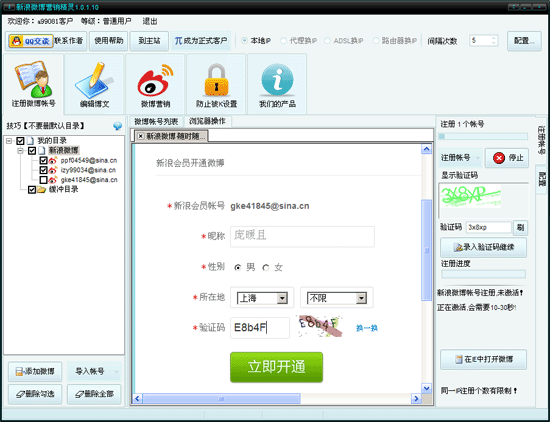This screenshot has width=550, height=422.
Task: Click the green 立即开通 button
Action: (x=276, y=367)
